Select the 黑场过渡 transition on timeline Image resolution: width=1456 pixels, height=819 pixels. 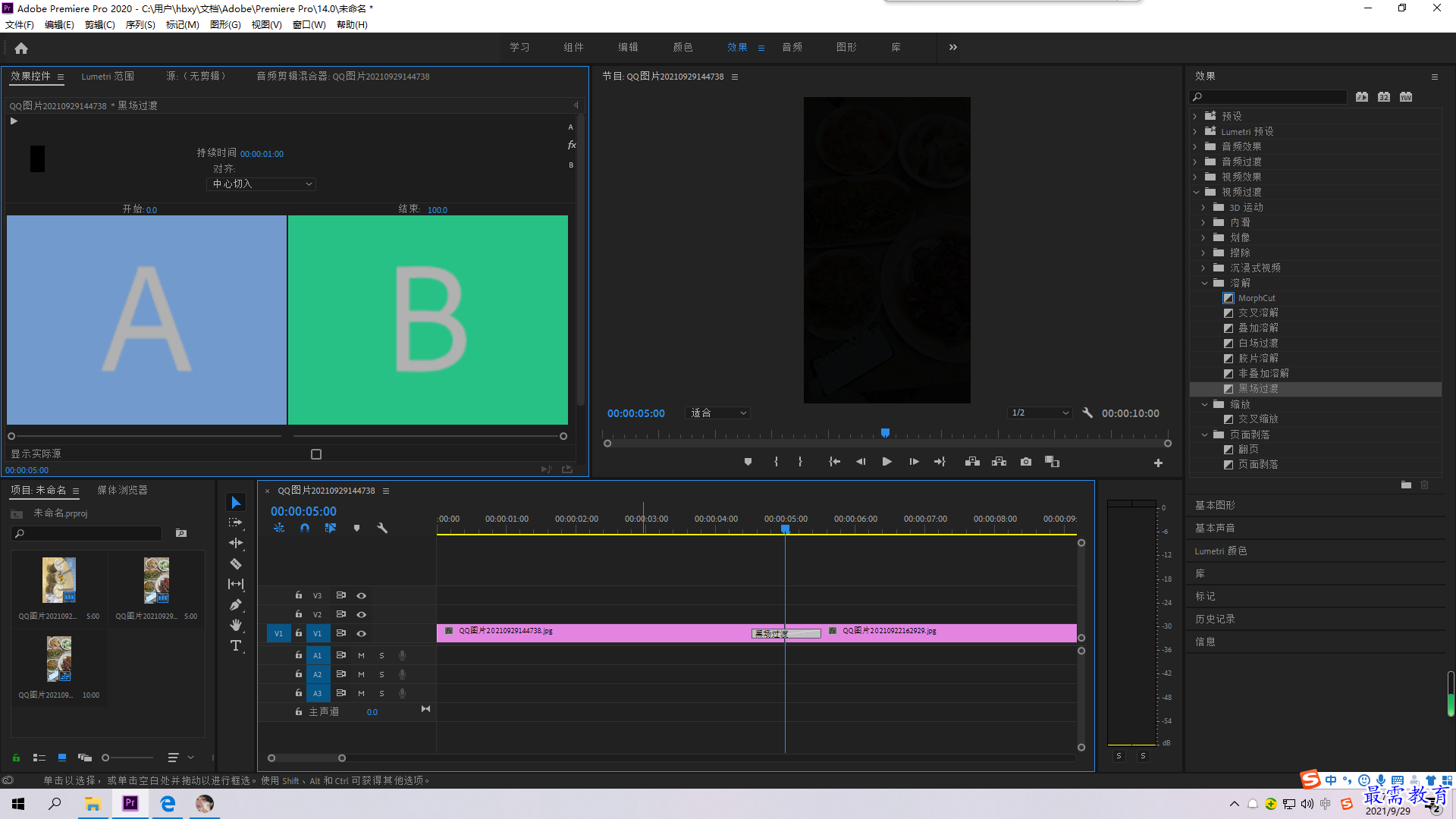(786, 634)
